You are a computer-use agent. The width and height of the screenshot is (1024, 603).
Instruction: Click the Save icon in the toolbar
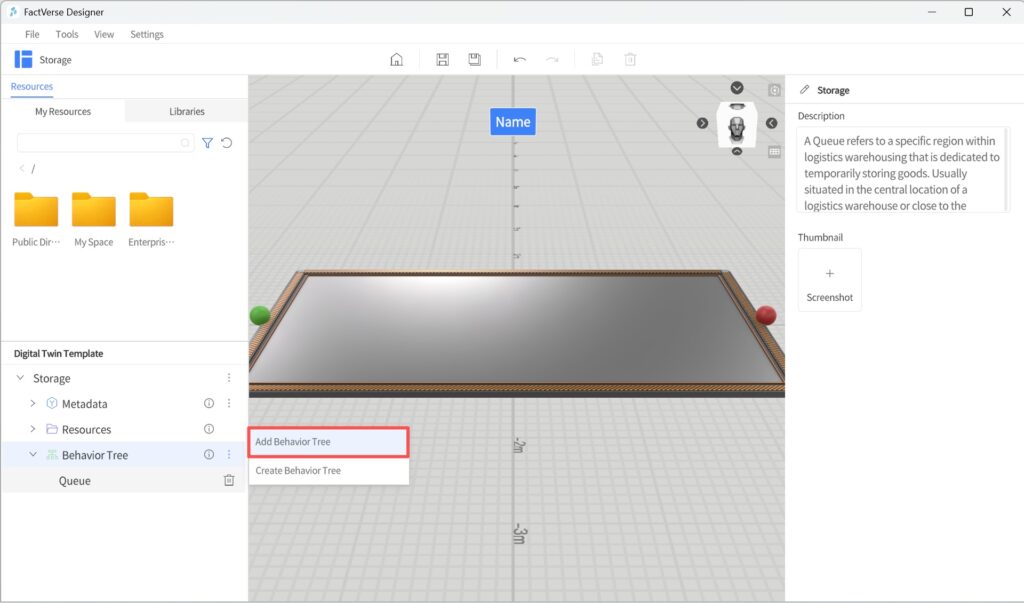442,59
